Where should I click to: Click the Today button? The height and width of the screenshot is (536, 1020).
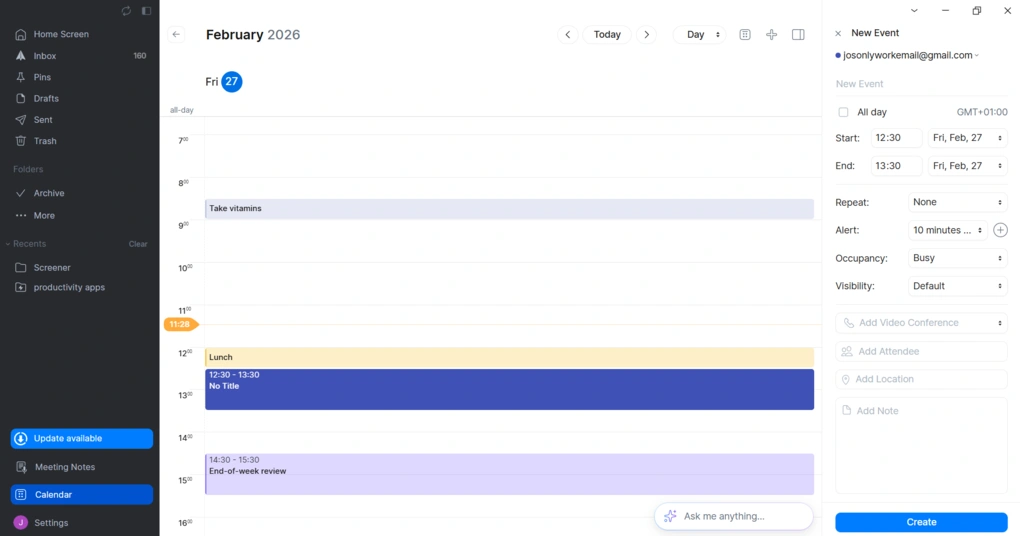coord(607,35)
